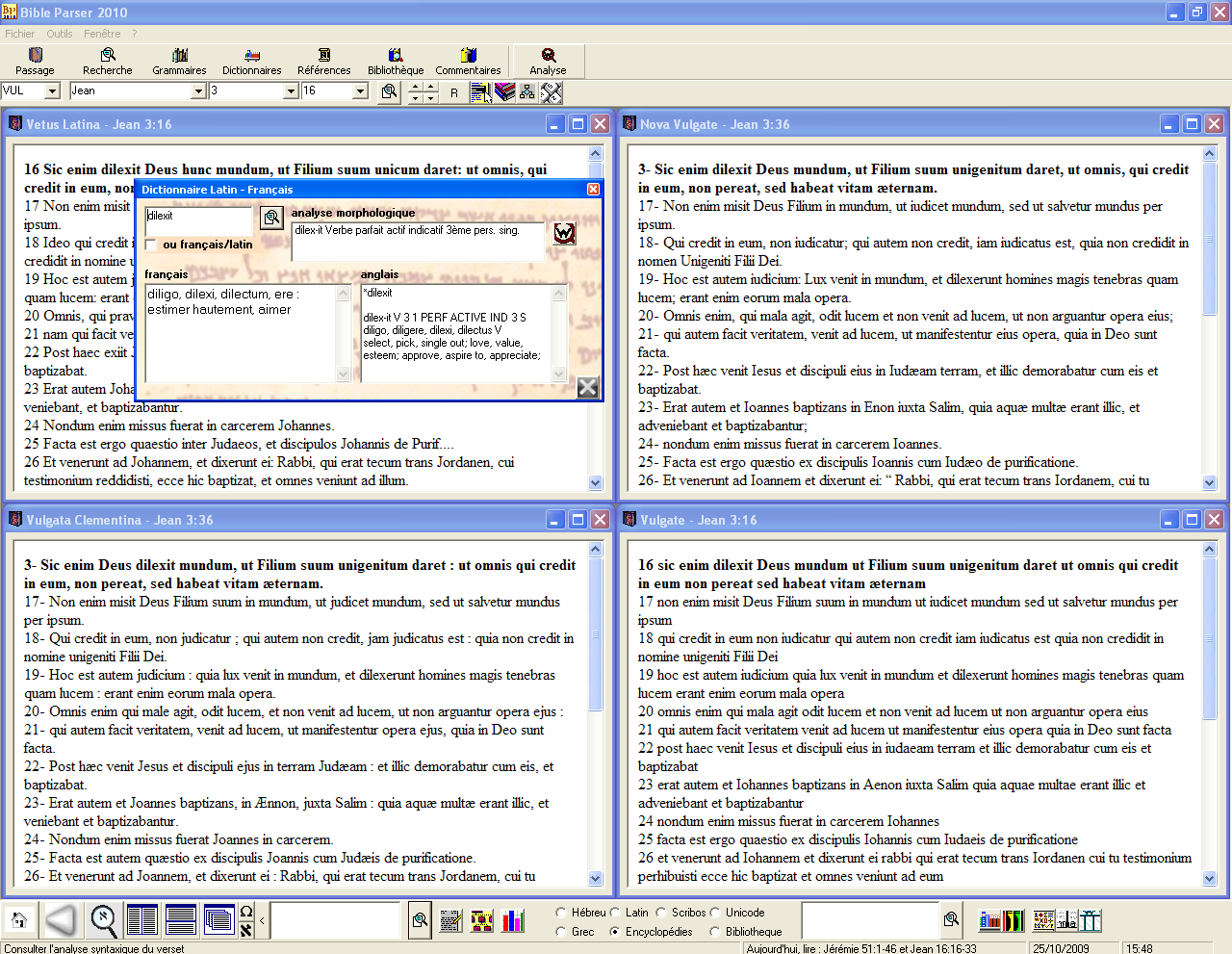The width and height of the screenshot is (1232, 954).
Task: Click the colored bar chart icon
Action: [513, 921]
